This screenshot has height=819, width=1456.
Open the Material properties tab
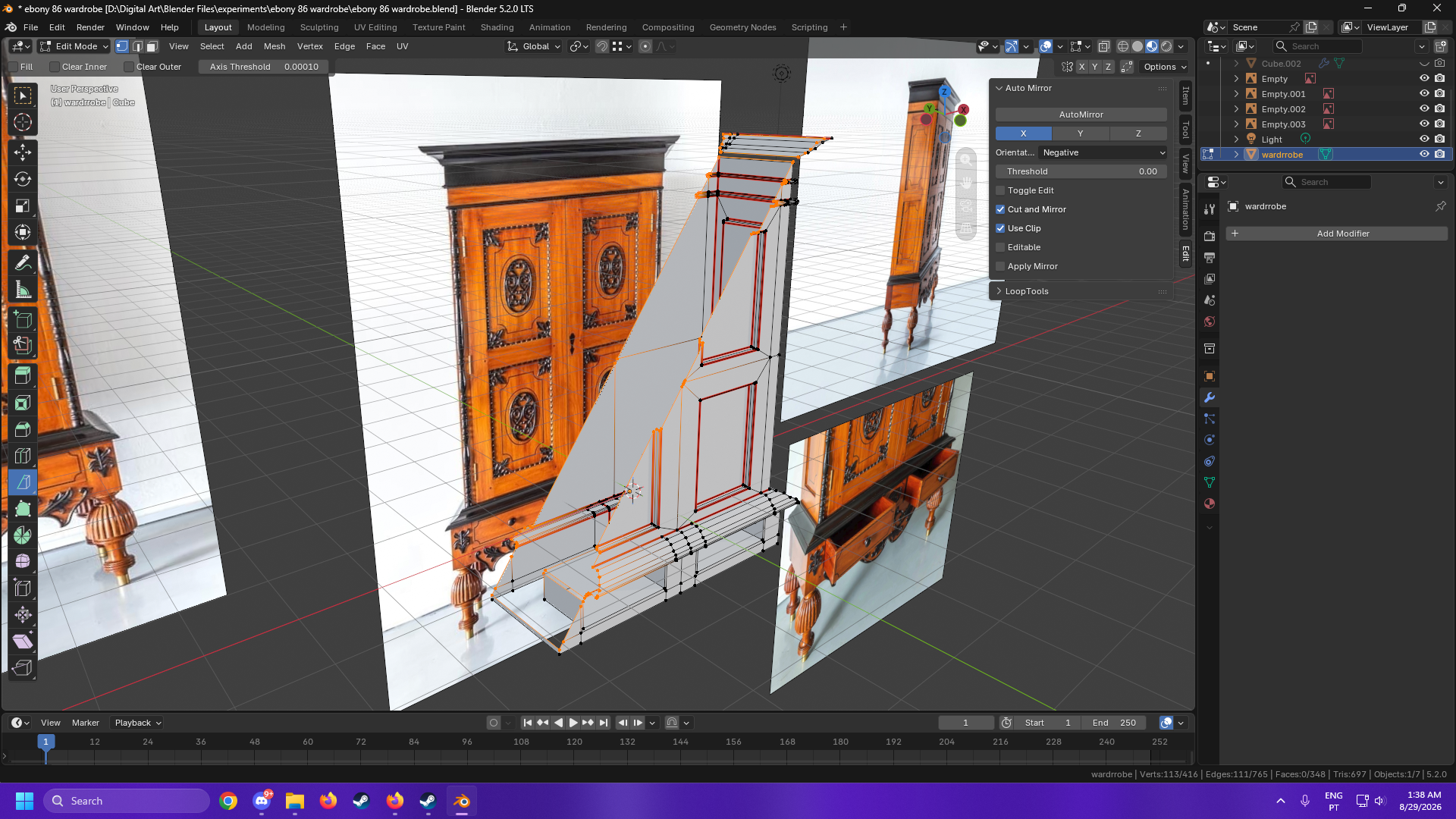pos(1210,504)
